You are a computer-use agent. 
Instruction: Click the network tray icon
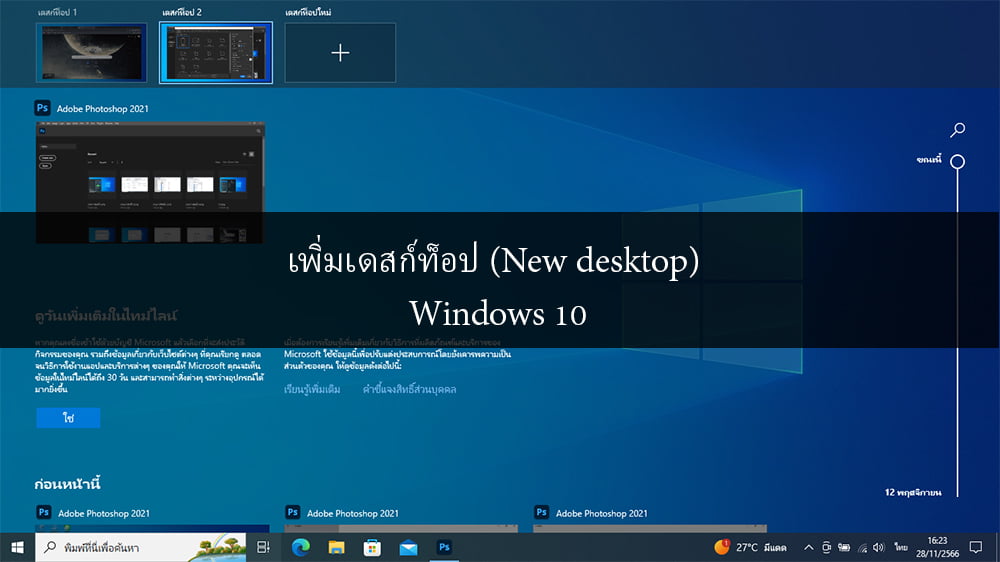click(862, 547)
